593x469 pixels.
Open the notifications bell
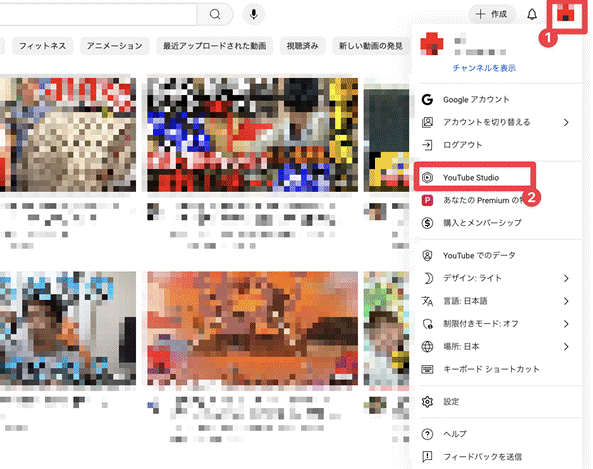pyautogui.click(x=532, y=14)
